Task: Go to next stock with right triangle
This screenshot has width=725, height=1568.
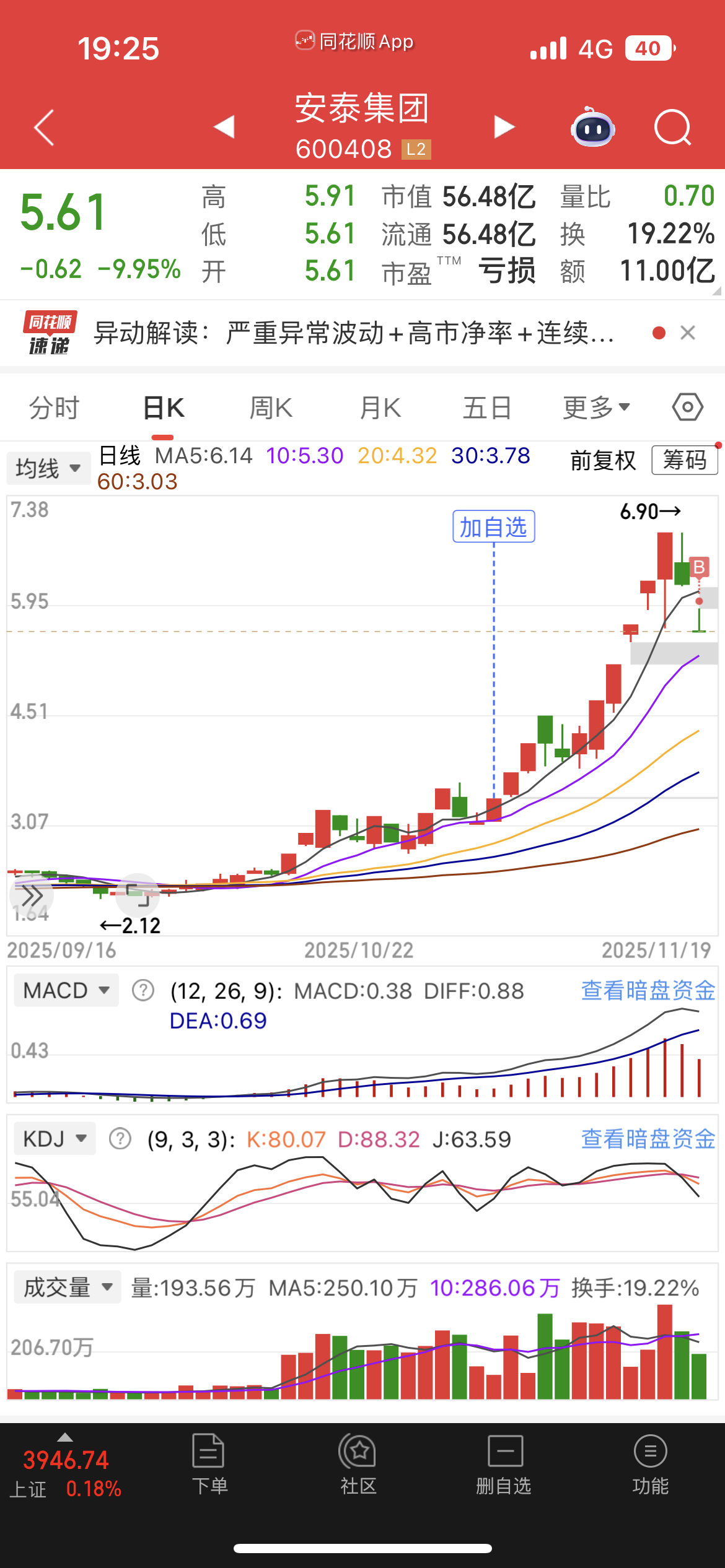Action: pos(504,127)
